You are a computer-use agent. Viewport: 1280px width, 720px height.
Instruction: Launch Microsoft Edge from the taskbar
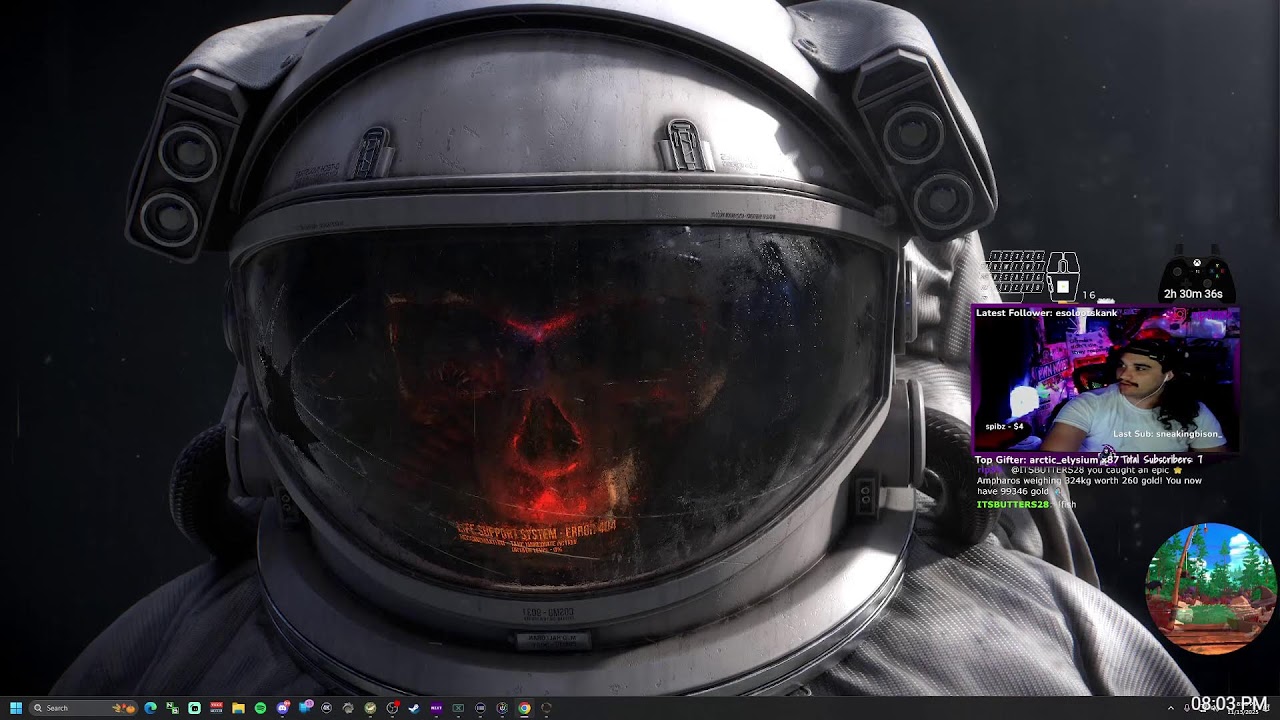[x=150, y=708]
